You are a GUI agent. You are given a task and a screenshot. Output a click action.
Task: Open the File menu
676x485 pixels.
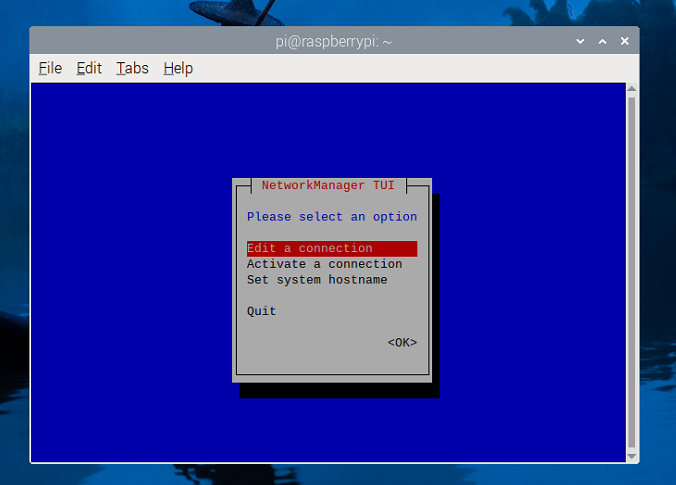click(50, 68)
